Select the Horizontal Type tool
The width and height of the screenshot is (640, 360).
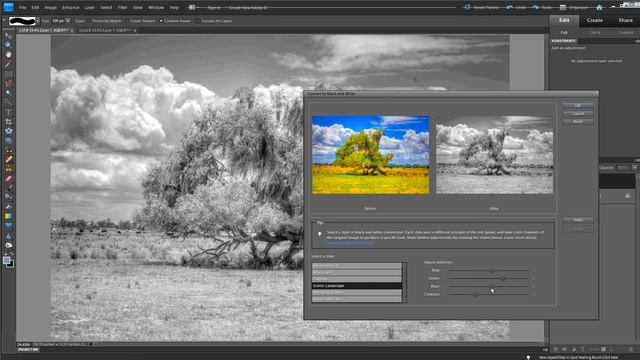click(8, 112)
